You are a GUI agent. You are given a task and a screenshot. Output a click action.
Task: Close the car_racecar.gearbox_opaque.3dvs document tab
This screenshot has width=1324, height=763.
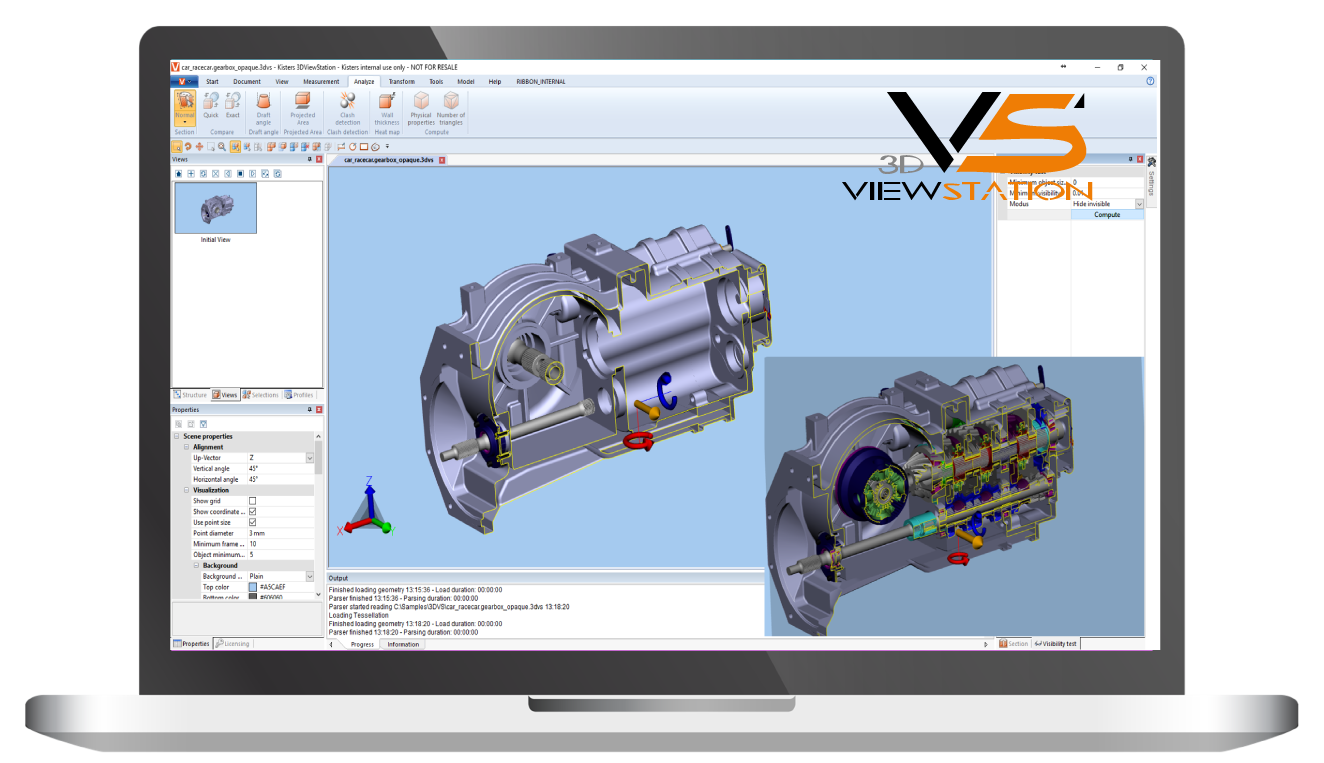[442, 160]
